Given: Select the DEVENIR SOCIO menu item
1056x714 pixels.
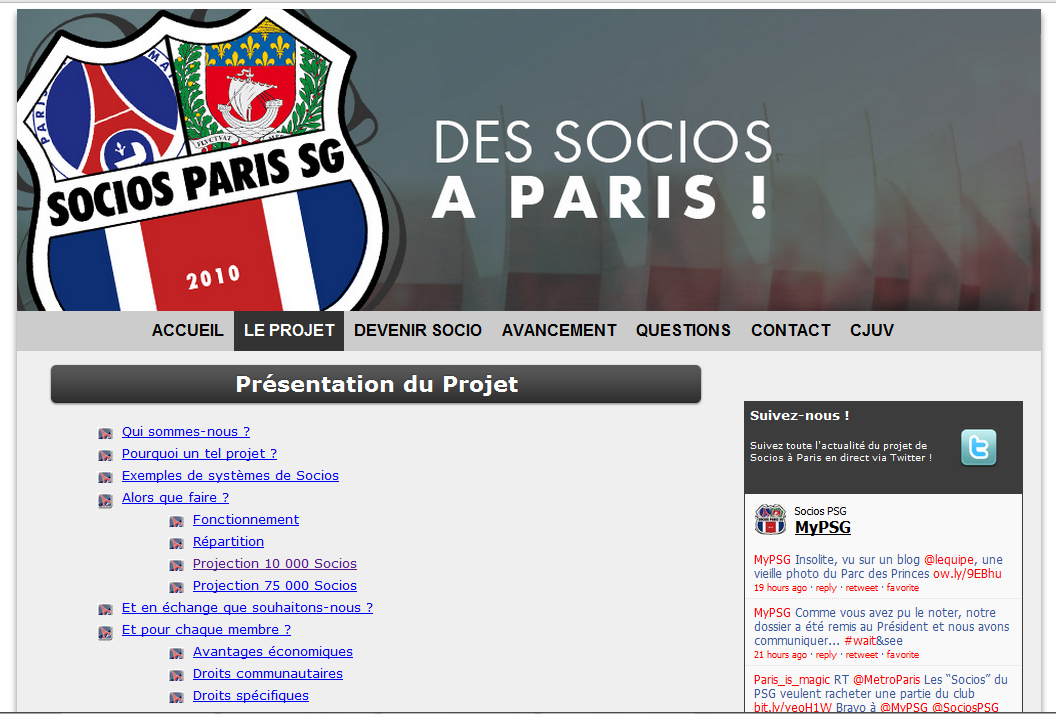Looking at the screenshot, I should point(418,331).
